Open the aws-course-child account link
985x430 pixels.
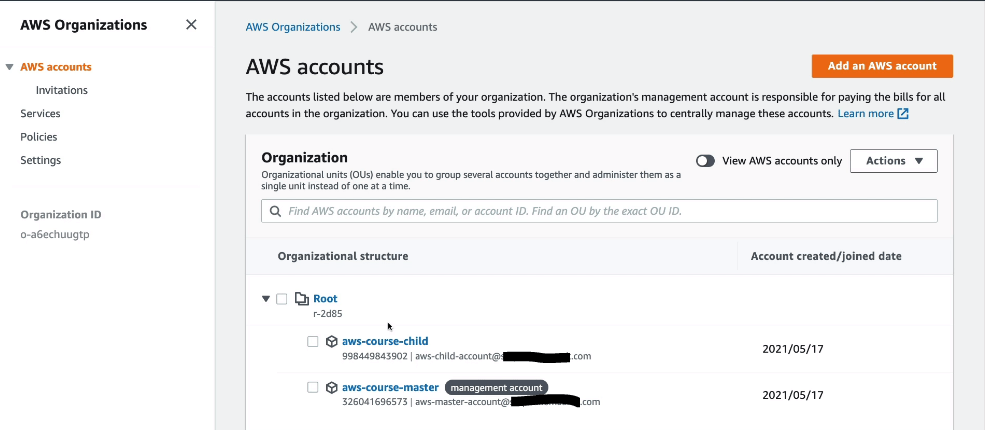(385, 341)
